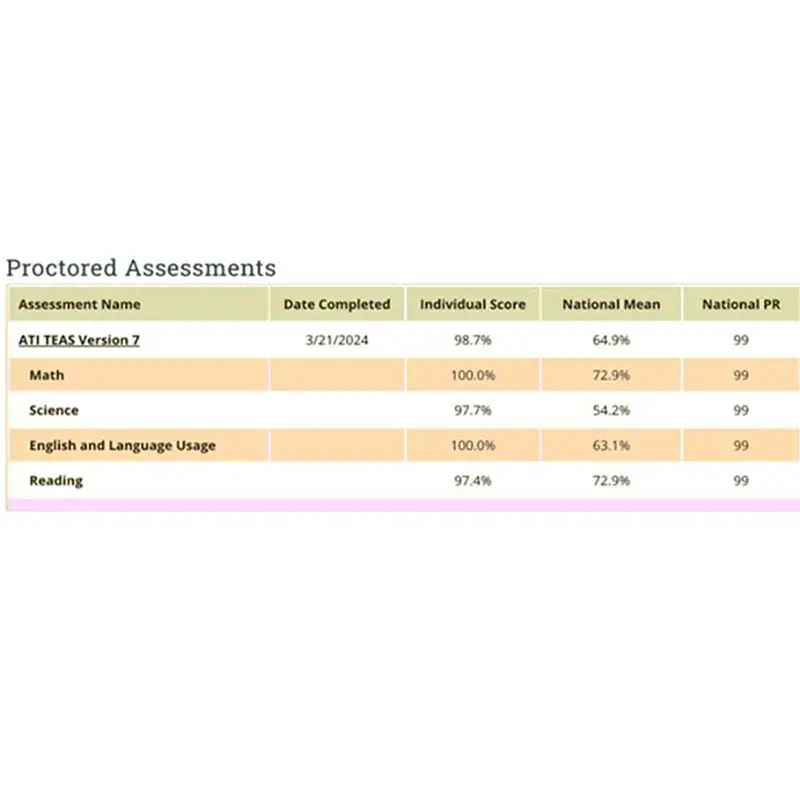
Task: Click the National PR value 99 for Math
Action: click(740, 375)
